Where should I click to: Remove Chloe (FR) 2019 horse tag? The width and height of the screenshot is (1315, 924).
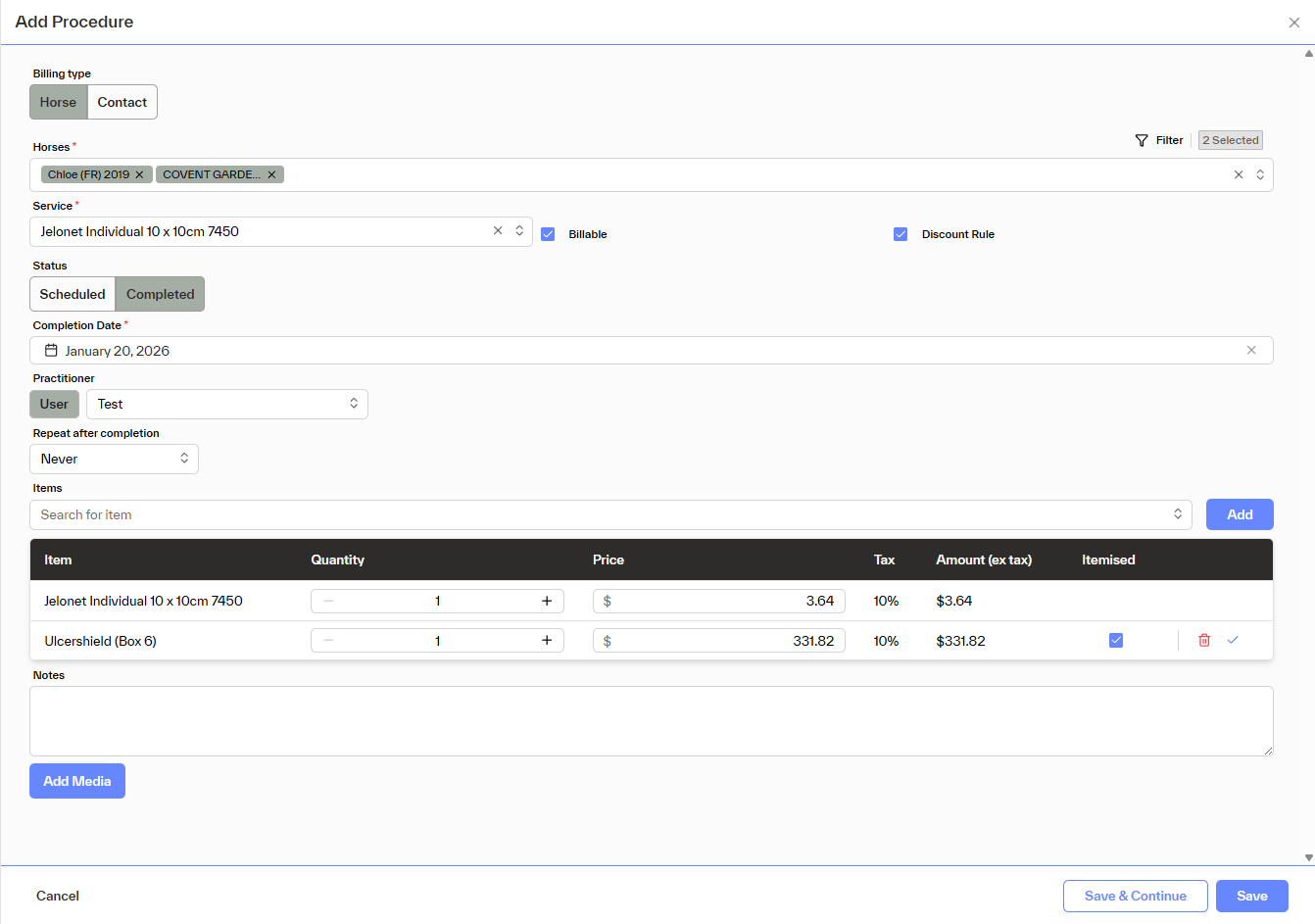139,174
